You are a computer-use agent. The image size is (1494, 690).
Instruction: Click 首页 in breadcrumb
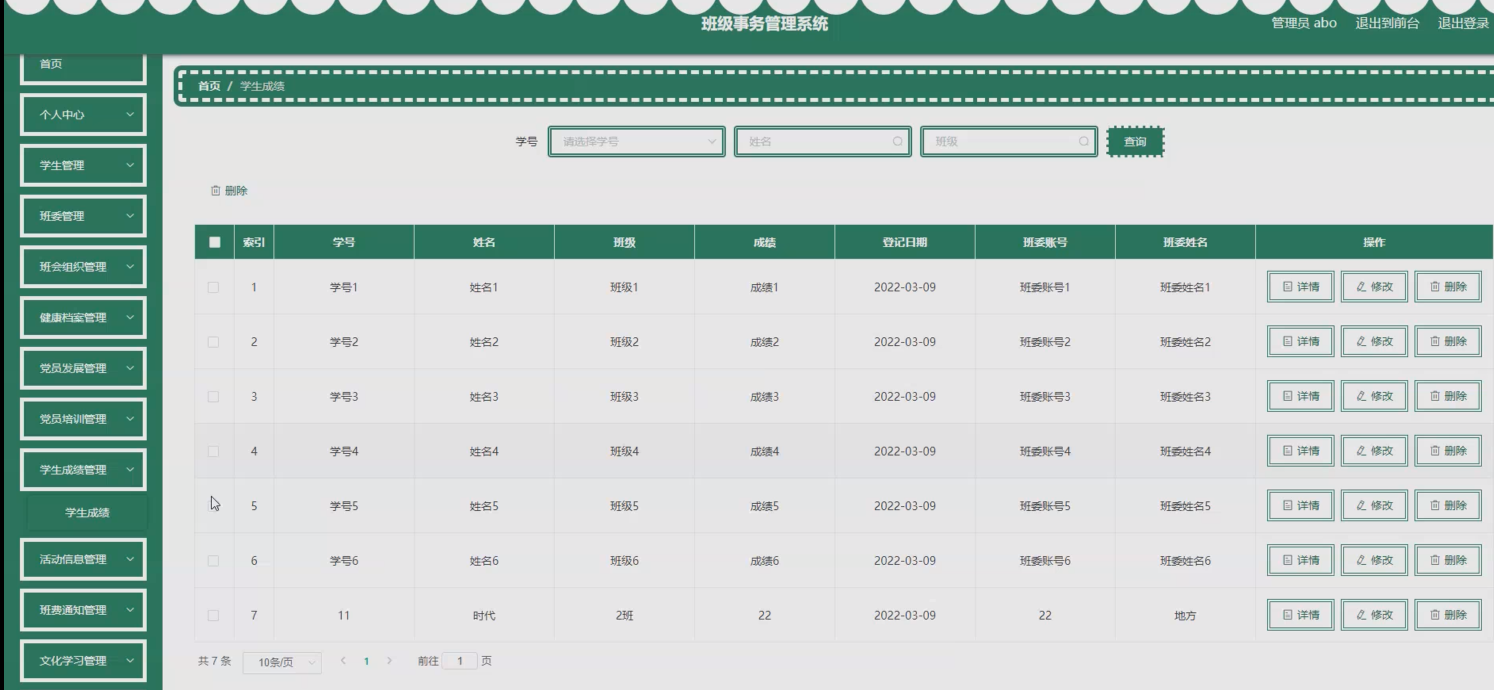[x=209, y=86]
